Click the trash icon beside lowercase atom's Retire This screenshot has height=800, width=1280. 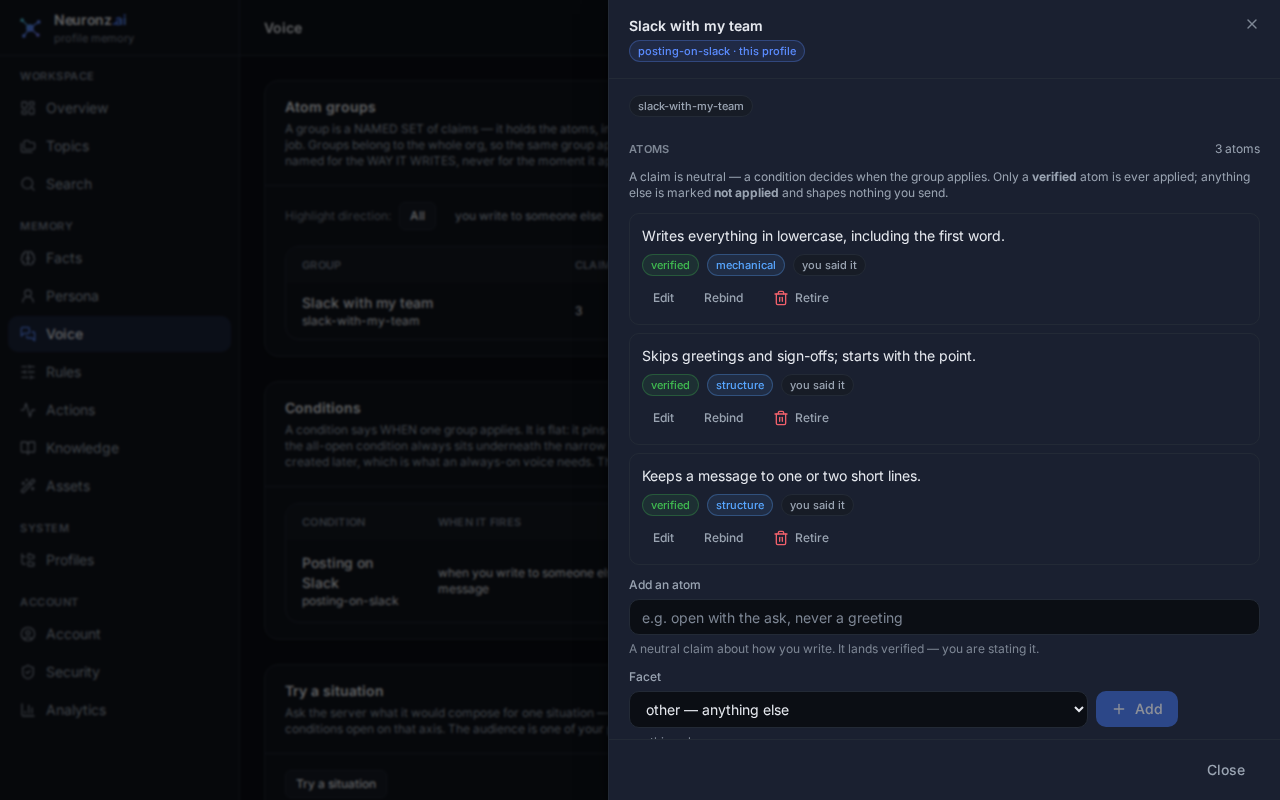[781, 298]
